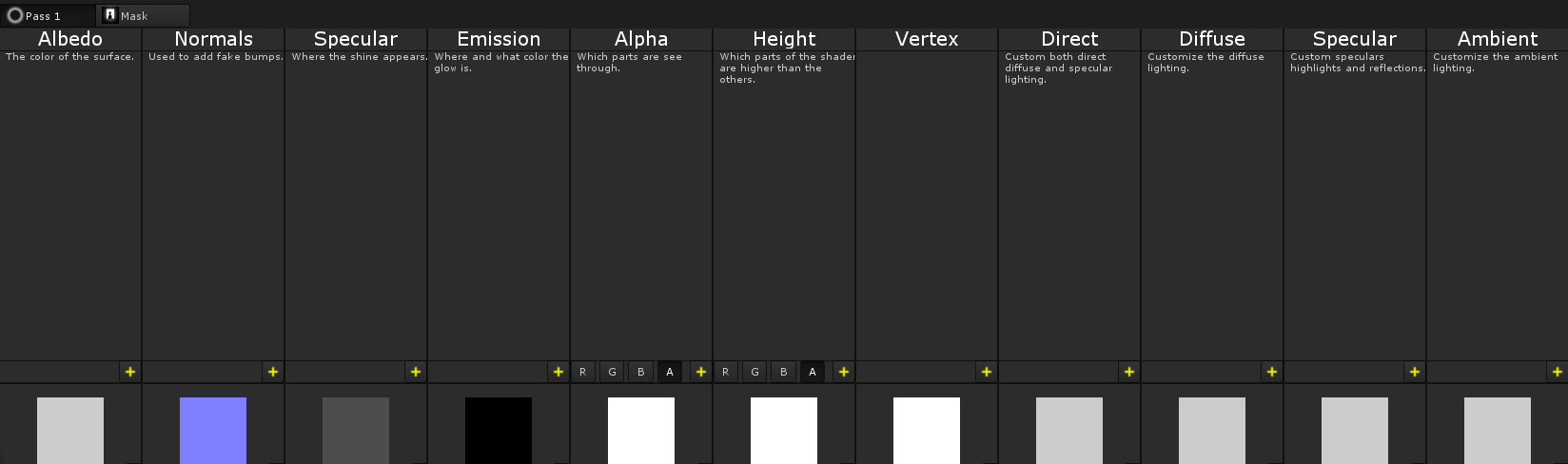Toggle the B channel under Height
Image resolution: width=1568 pixels, height=464 pixels.
tap(784, 372)
